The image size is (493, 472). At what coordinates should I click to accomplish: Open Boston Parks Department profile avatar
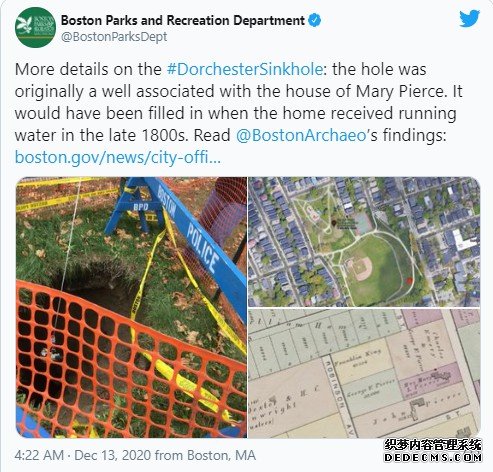[x=35, y=27]
